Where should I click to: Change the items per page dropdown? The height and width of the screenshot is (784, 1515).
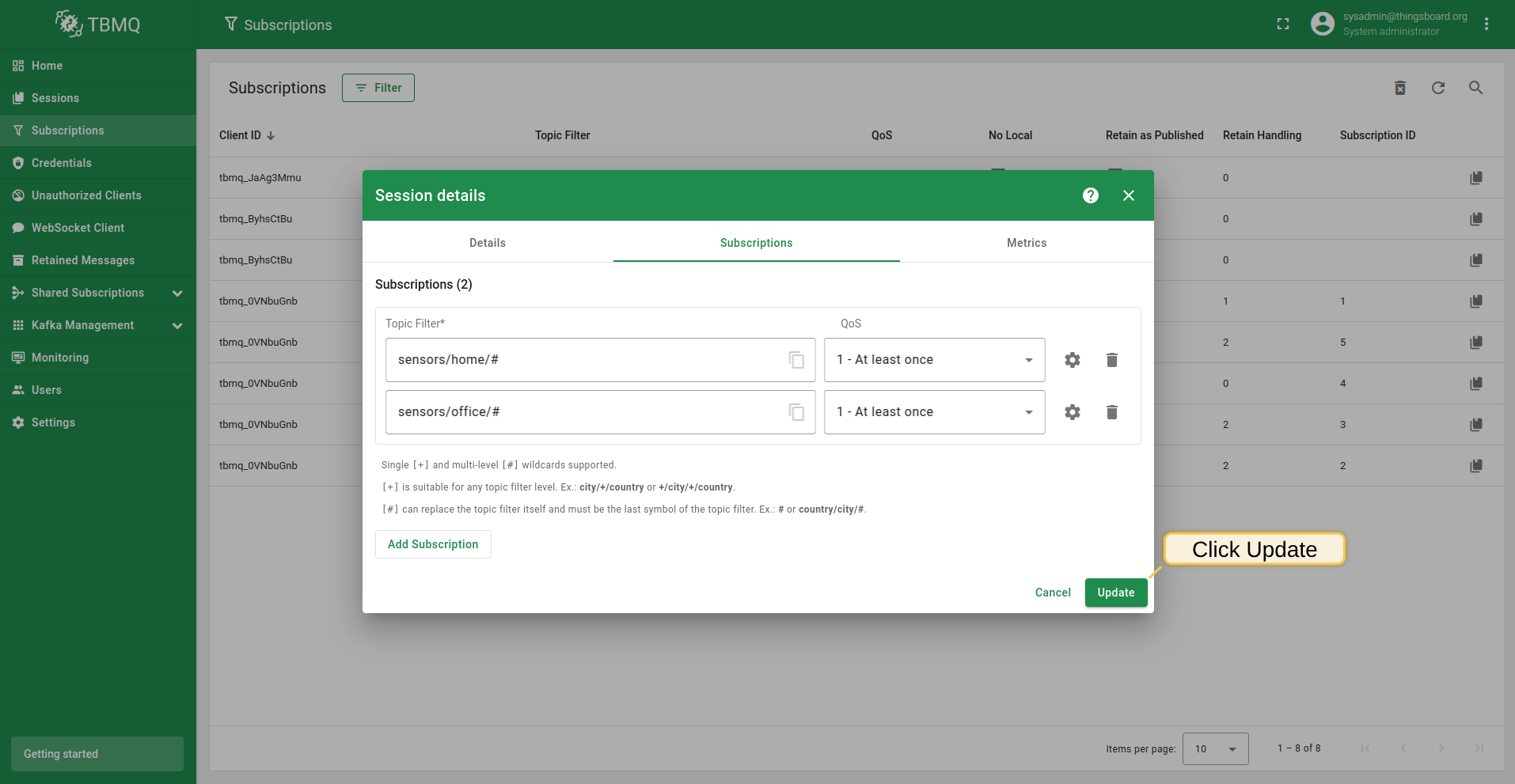coord(1215,748)
